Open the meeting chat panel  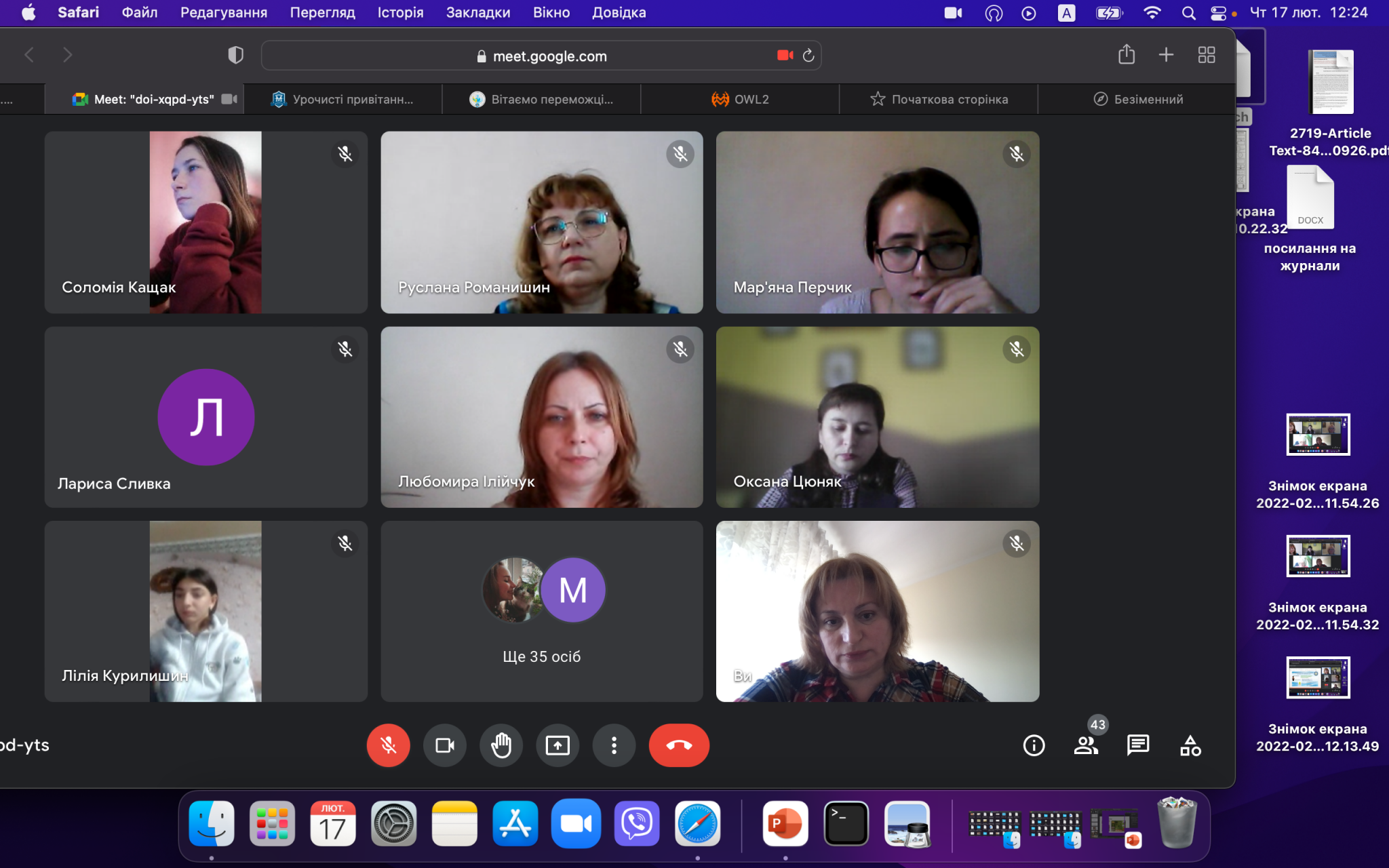point(1138,745)
